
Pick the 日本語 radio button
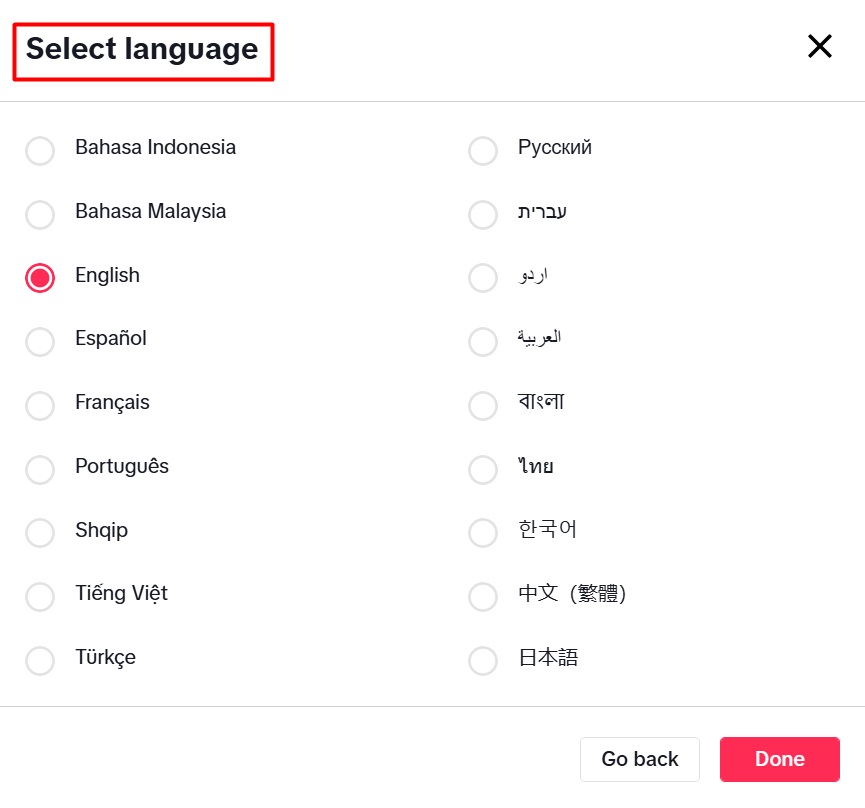(x=483, y=660)
